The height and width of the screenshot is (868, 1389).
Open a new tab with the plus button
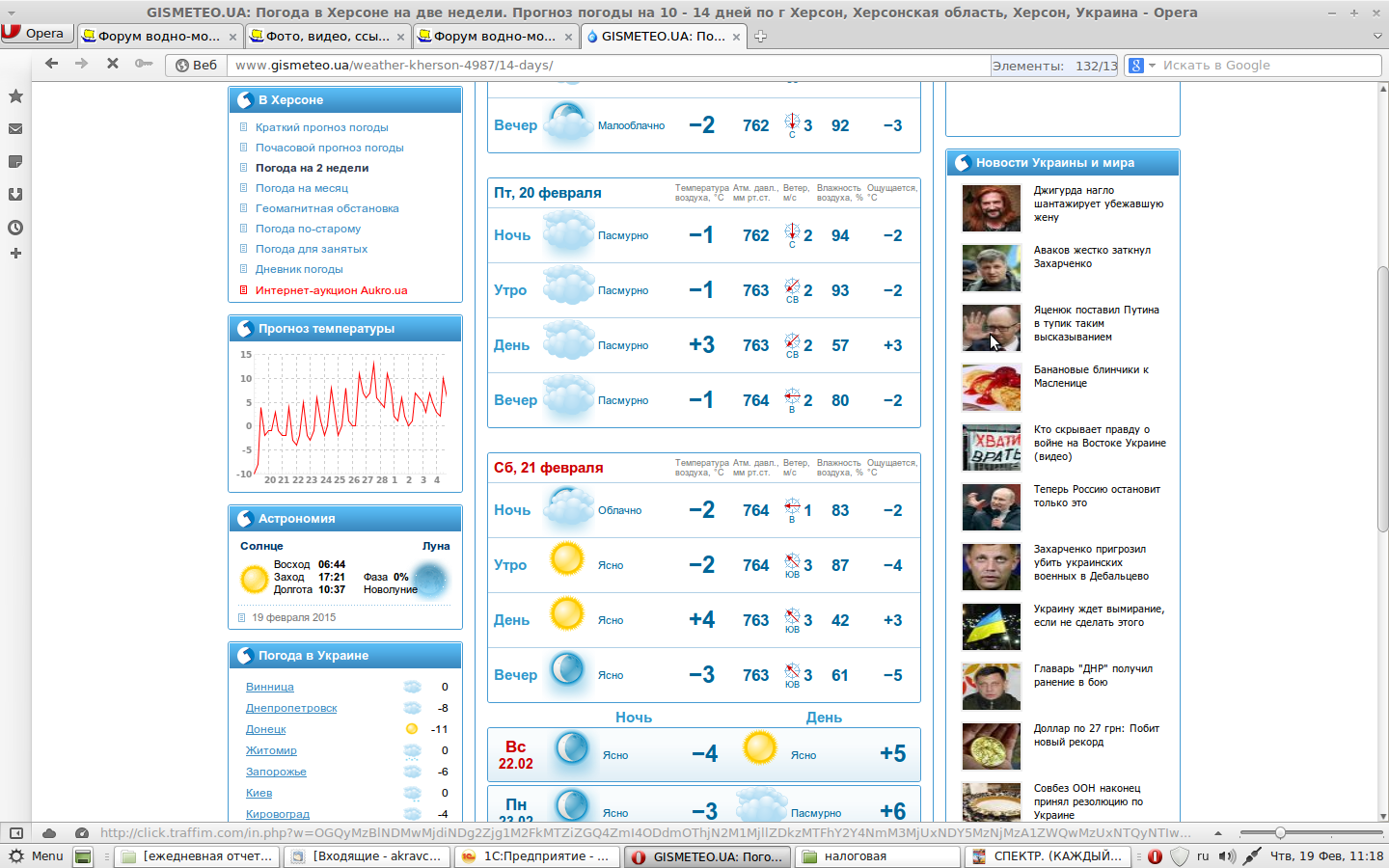(x=760, y=37)
